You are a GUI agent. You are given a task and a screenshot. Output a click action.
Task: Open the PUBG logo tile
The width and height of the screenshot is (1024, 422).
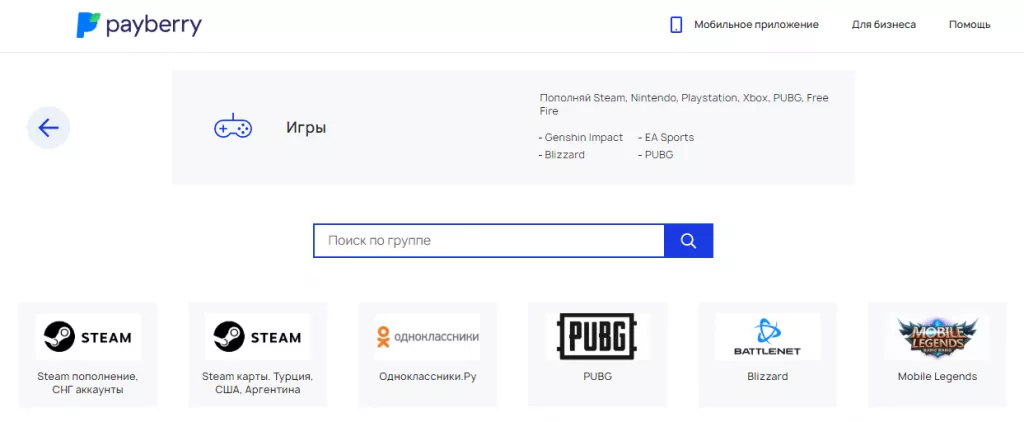pos(597,337)
